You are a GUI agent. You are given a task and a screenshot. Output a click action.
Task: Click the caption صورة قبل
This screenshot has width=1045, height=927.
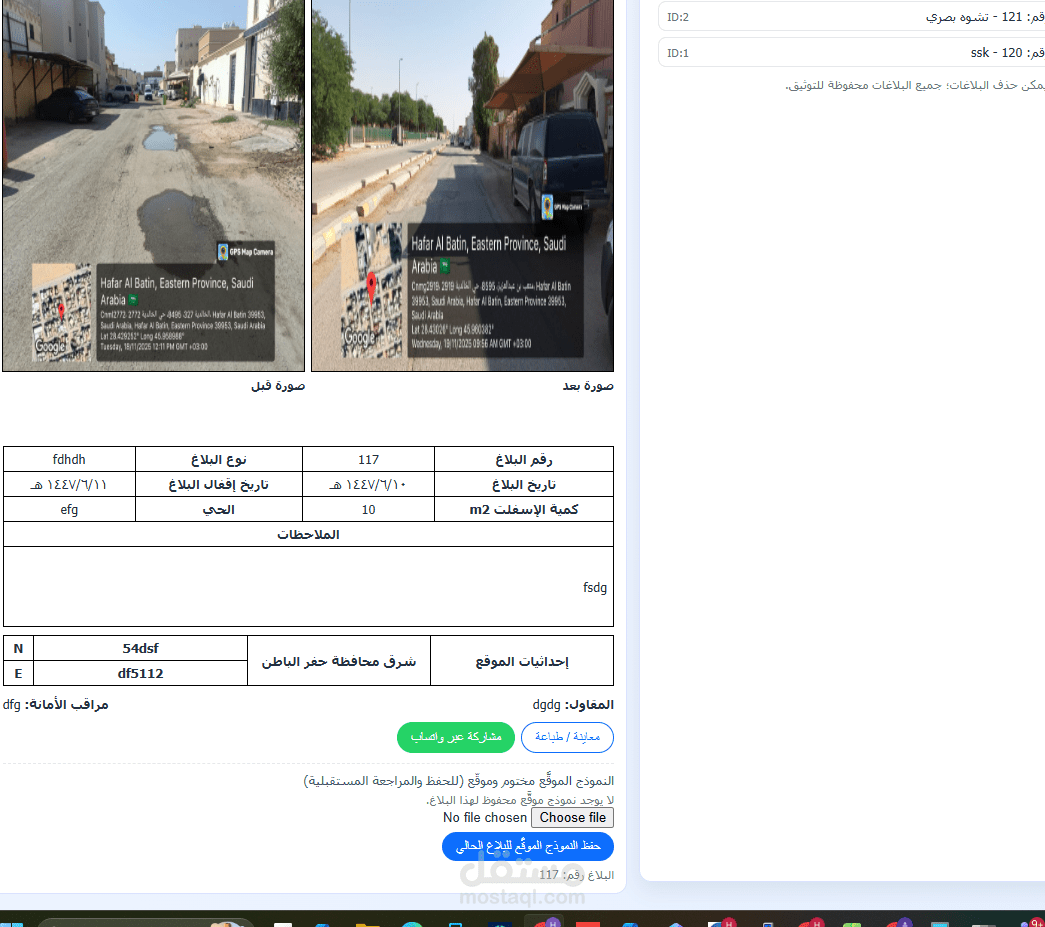[278, 386]
